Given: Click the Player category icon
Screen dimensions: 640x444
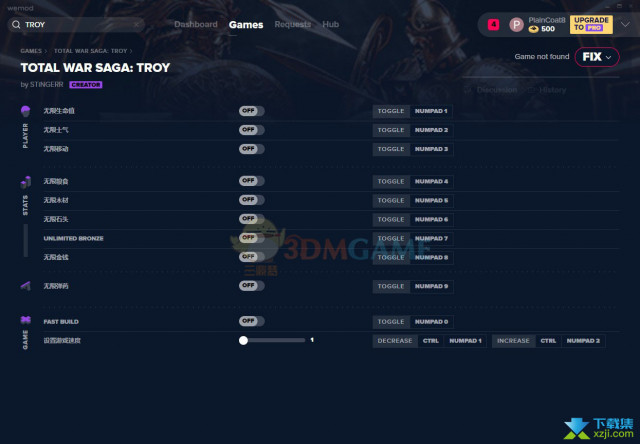Looking at the screenshot, I should 25,111.
